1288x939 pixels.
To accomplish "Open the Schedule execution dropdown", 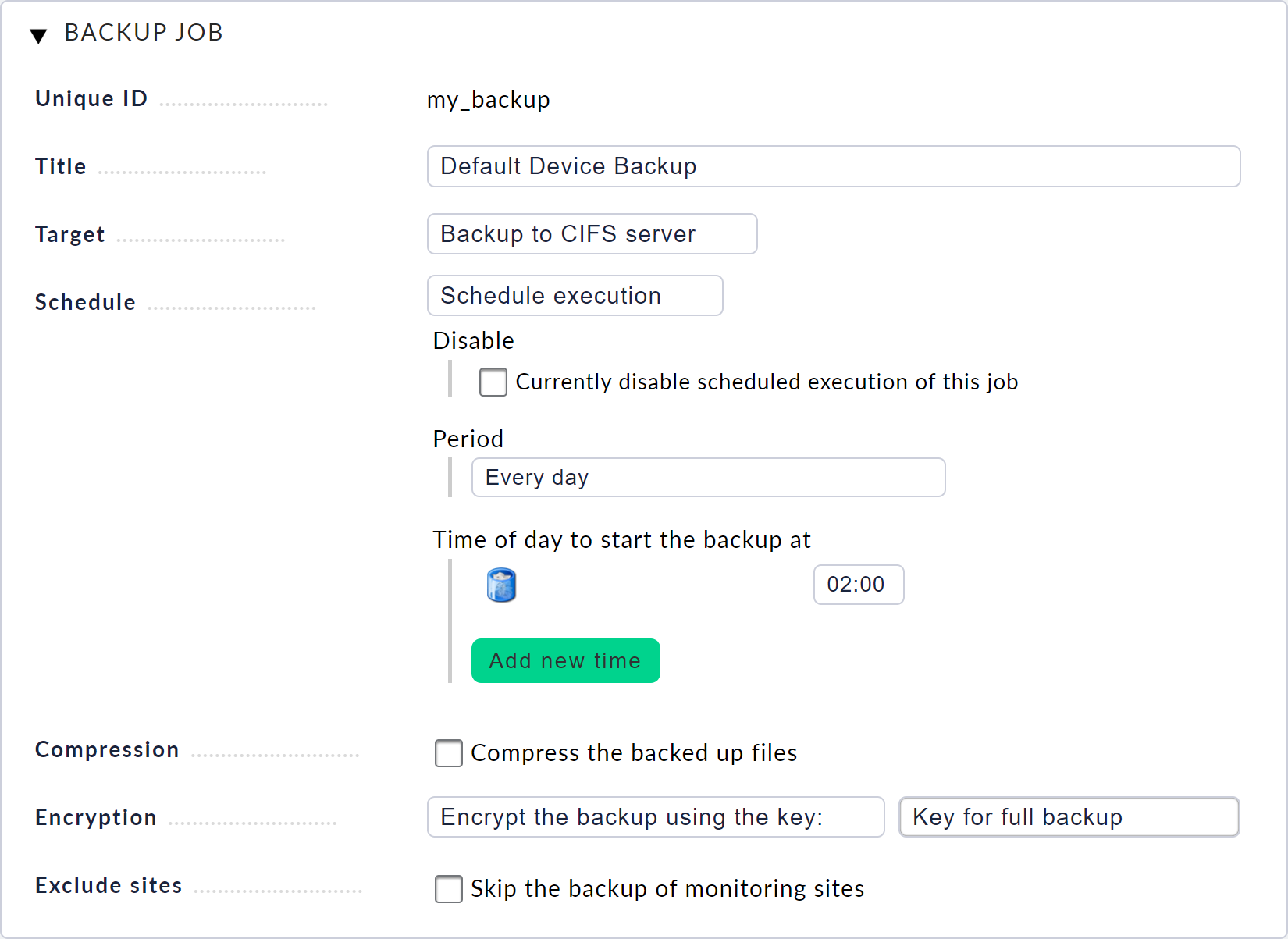I will coord(575,295).
